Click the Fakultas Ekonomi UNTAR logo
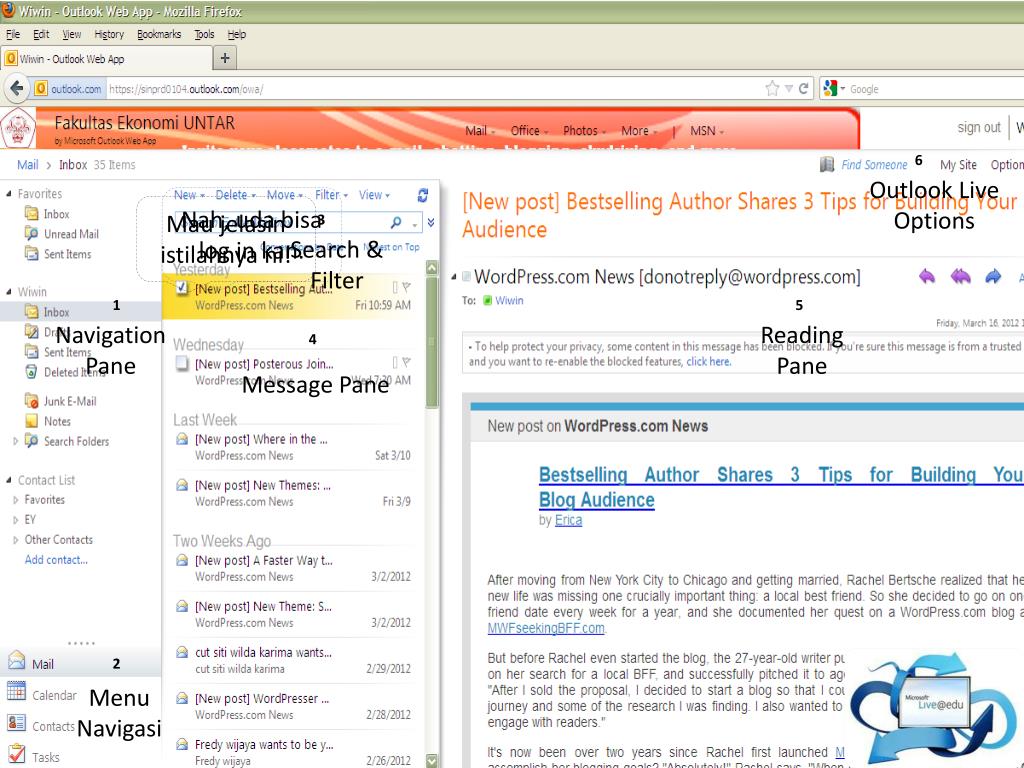The image size is (1024, 768). tap(18, 128)
